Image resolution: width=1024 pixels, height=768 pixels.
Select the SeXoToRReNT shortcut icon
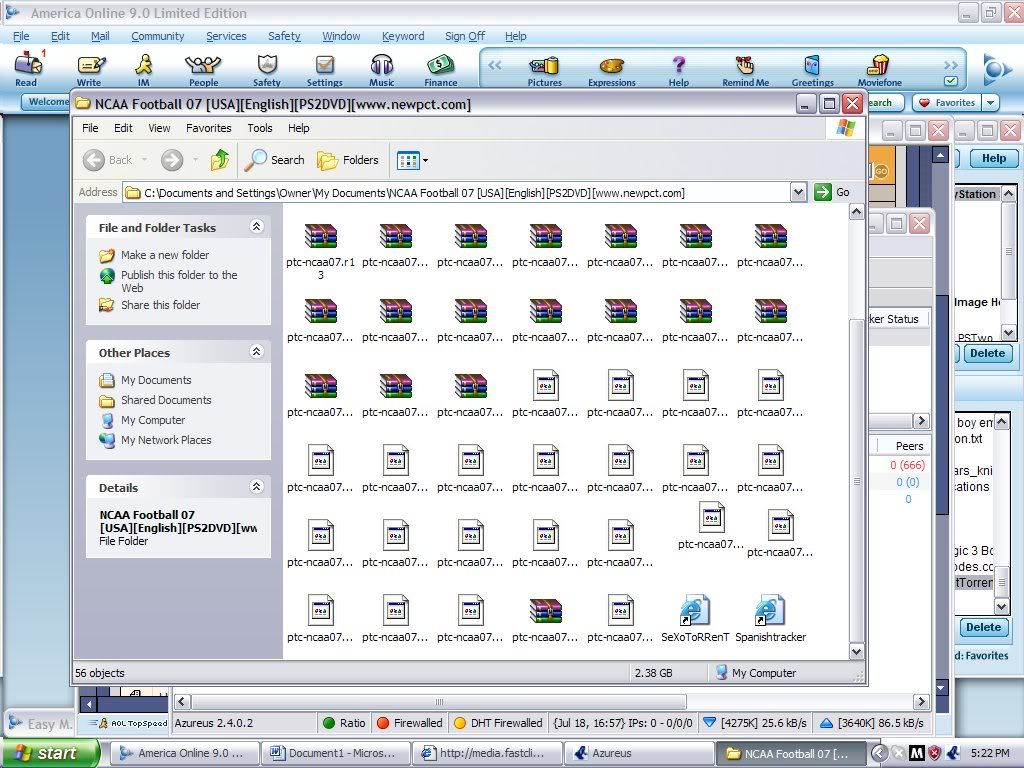tap(695, 611)
